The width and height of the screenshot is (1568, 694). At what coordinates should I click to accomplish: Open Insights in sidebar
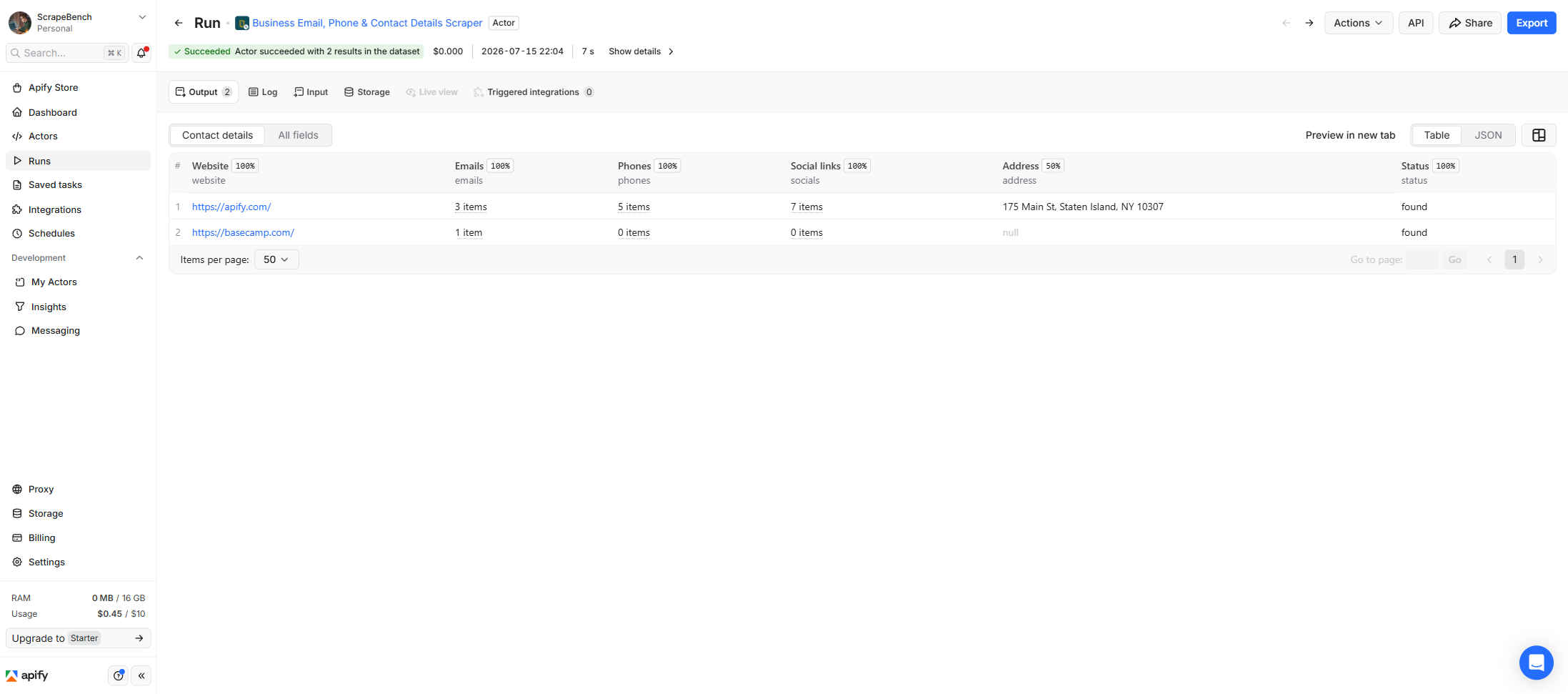click(x=78, y=307)
